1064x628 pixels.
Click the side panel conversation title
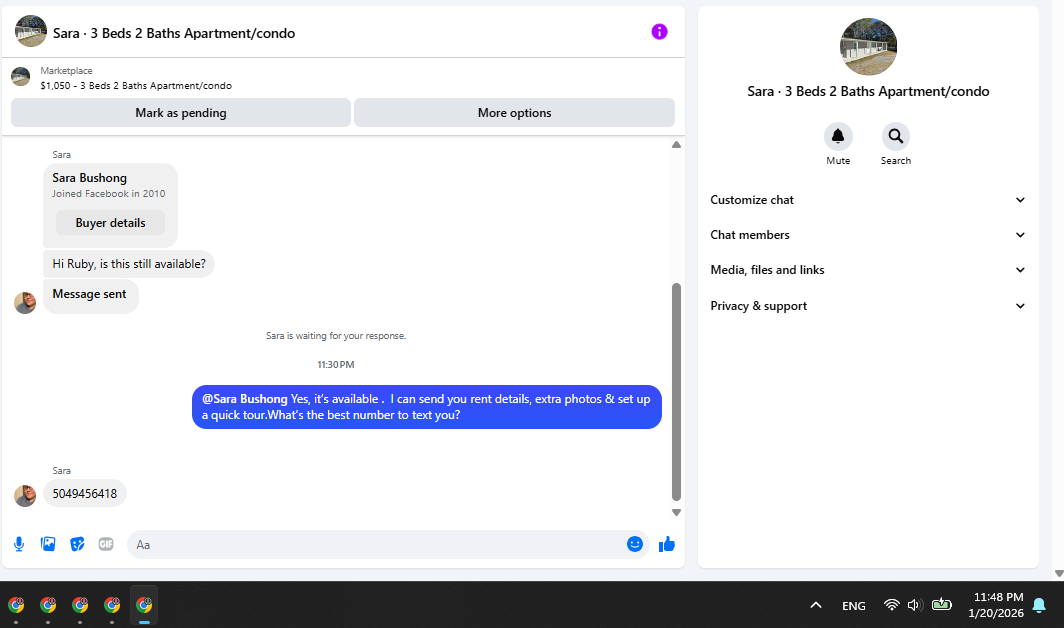868,91
